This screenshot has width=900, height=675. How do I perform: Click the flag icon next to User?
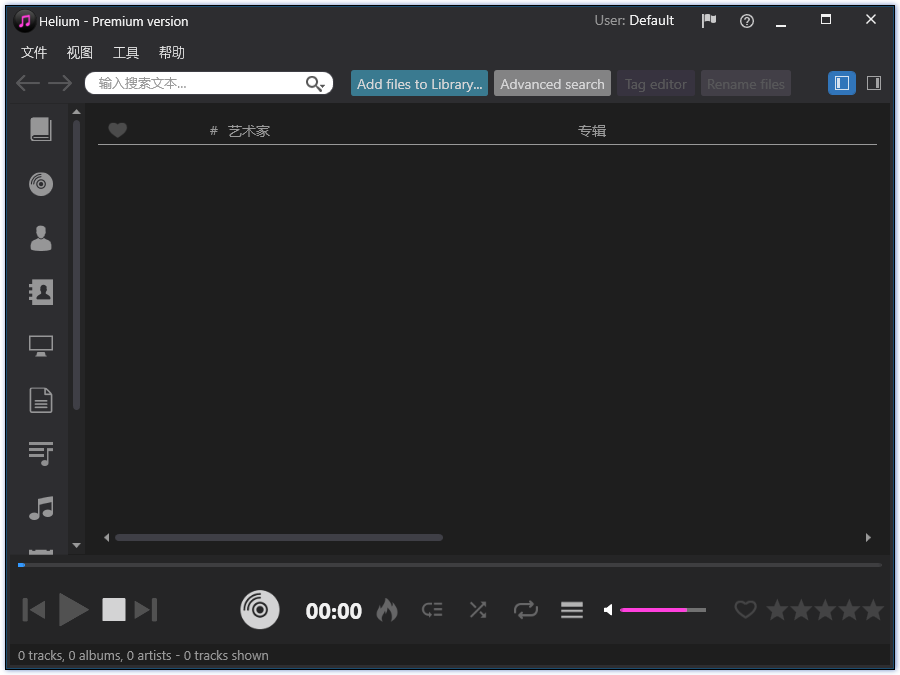pyautogui.click(x=708, y=20)
